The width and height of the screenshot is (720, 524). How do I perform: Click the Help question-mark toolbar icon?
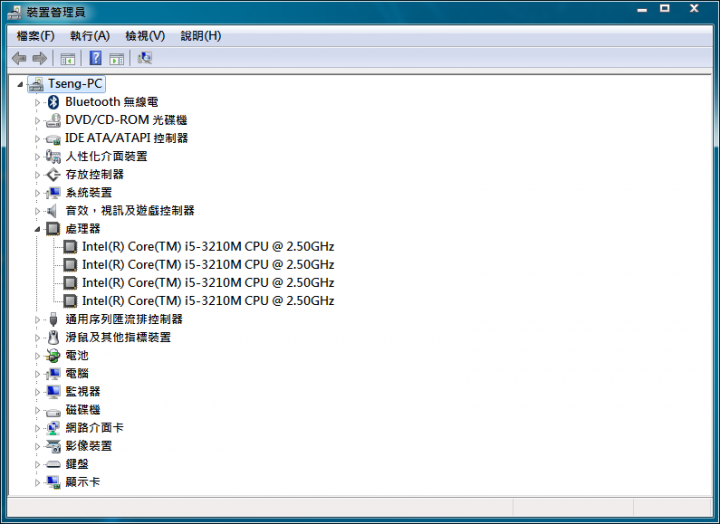96,58
